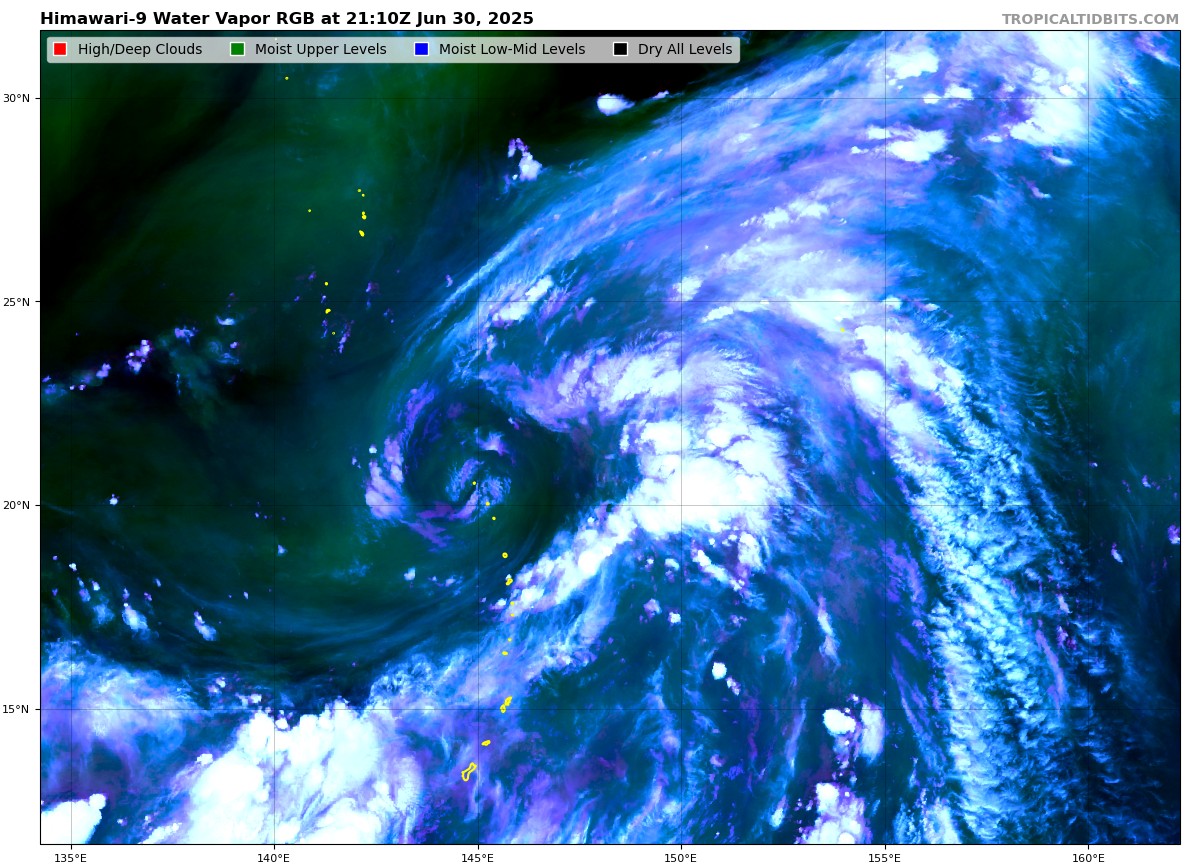Click the blue Moist Low-Mid Levels swatch
This screenshot has width=1200, height=867.
[x=421, y=49]
